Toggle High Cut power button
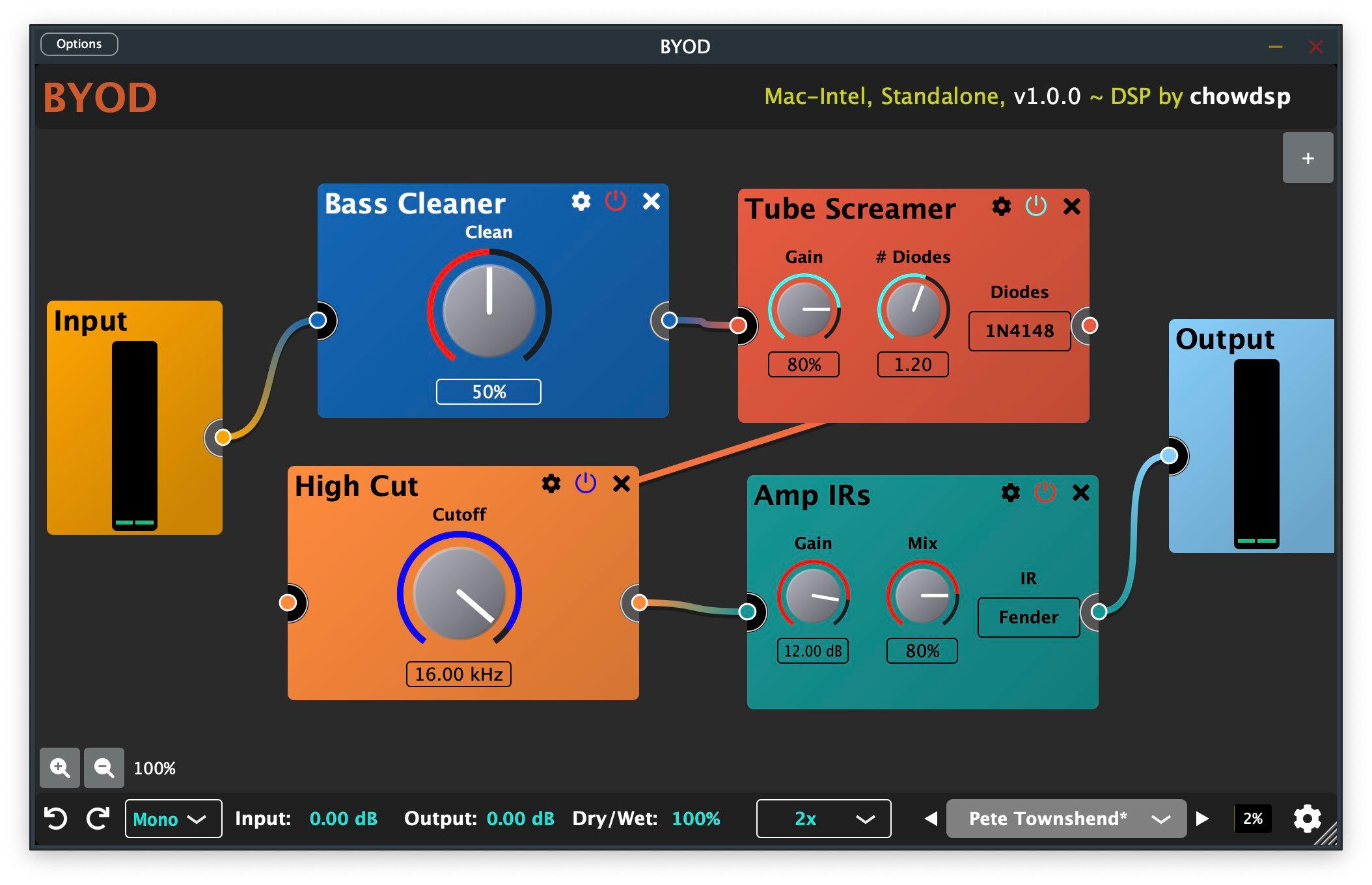 (x=586, y=483)
